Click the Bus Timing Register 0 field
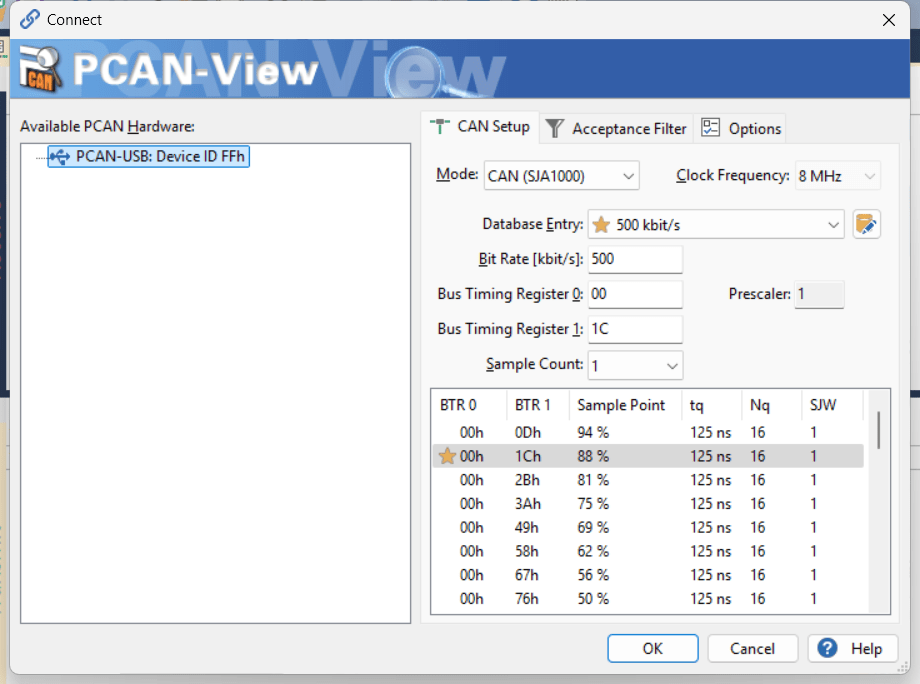This screenshot has height=684, width=920. [635, 294]
